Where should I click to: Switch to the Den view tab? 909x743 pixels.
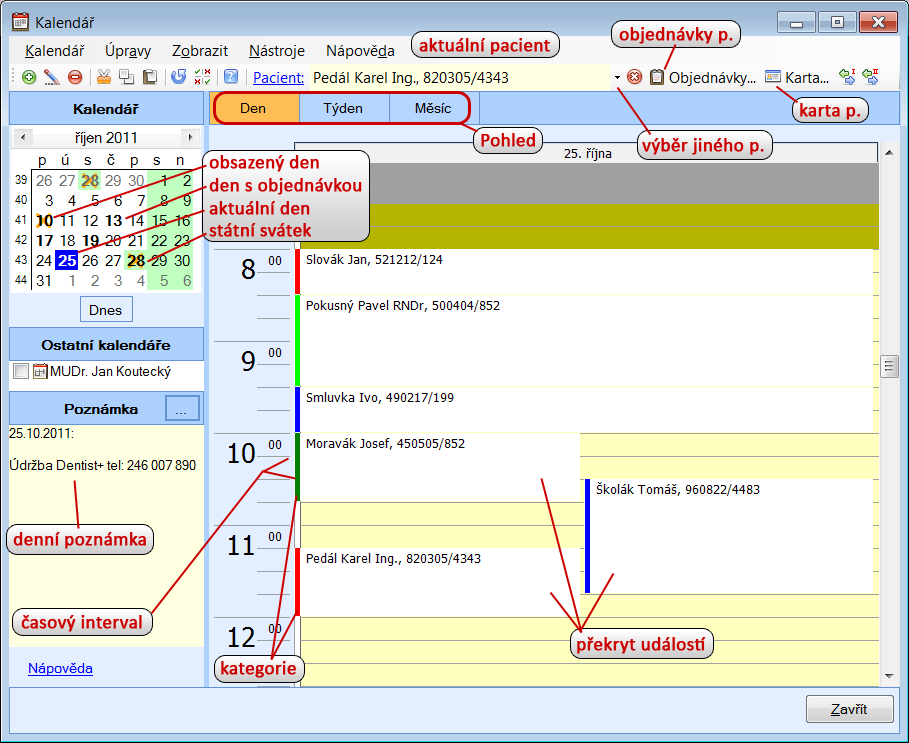point(253,108)
